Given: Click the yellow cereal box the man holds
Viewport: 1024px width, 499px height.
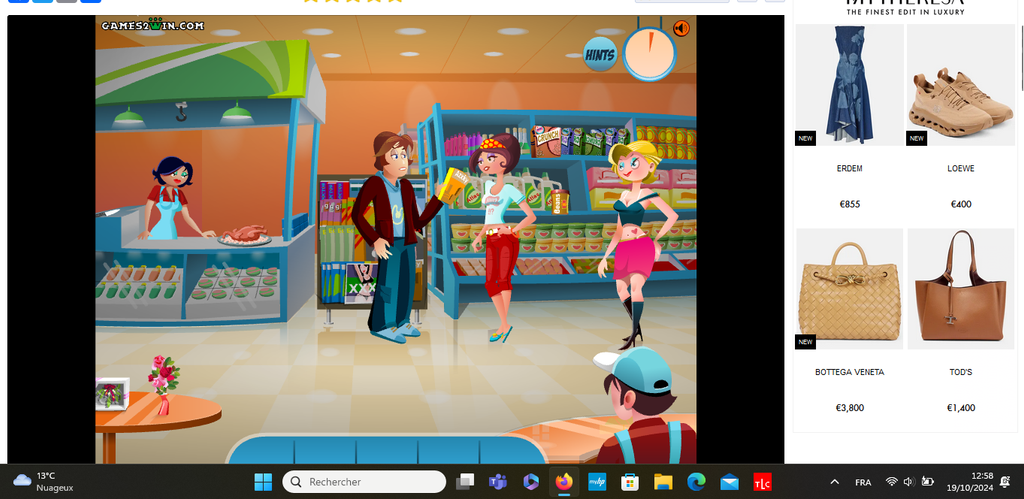Looking at the screenshot, I should [453, 184].
